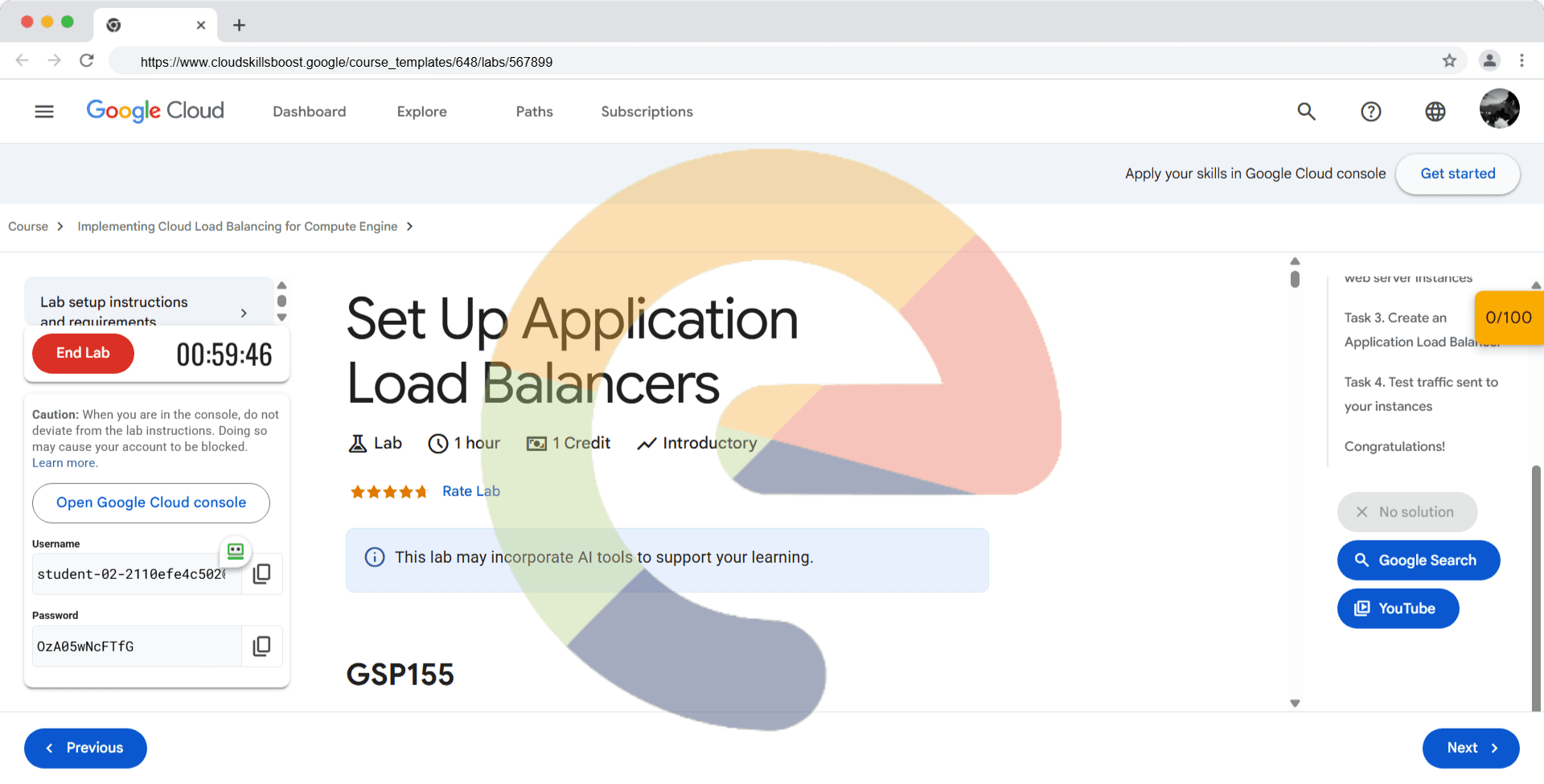Viewport: 1544px width, 784px height.
Task: Click the main content scrollbar up arrow
Action: 1295,261
